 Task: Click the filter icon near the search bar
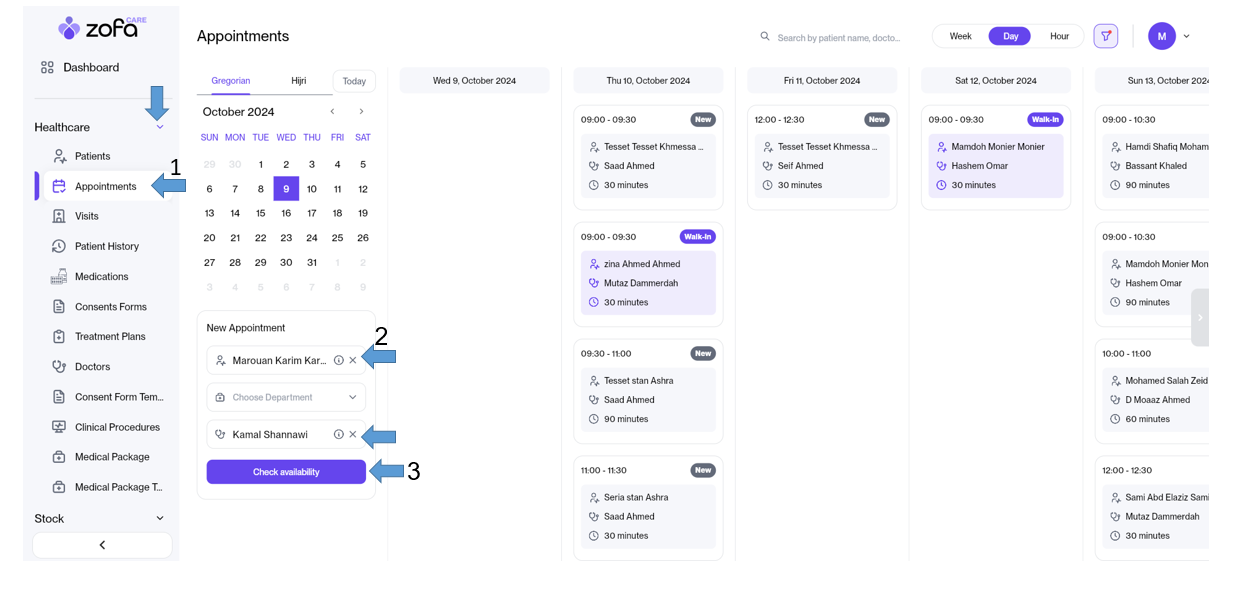pos(1105,36)
